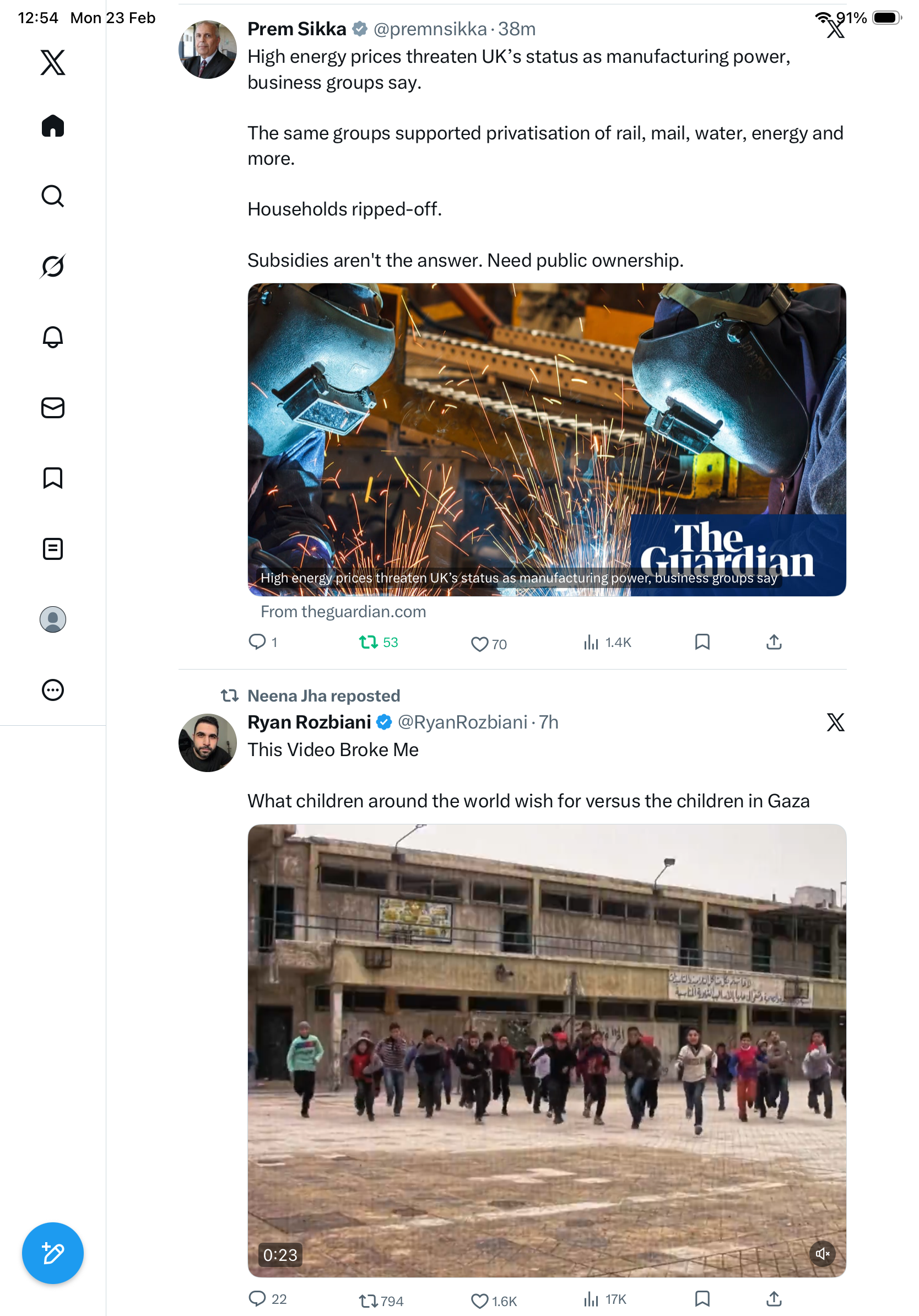Tap the blue compose post button
The width and height of the screenshot is (919, 1316).
pos(53,1253)
